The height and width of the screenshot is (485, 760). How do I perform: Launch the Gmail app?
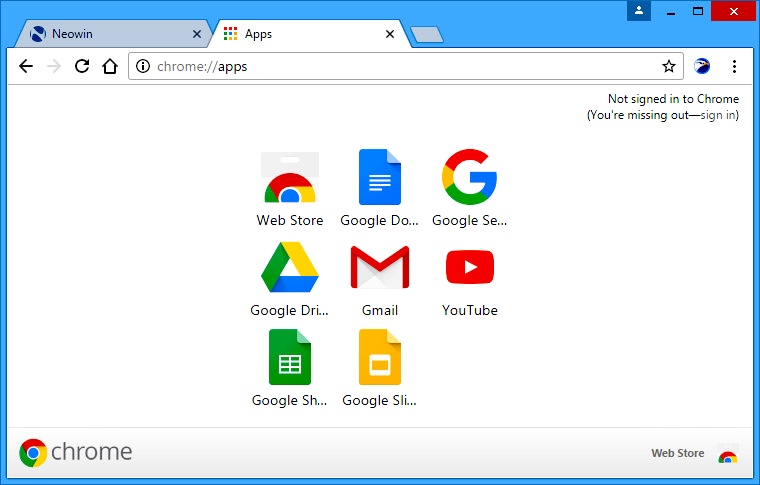point(379,270)
